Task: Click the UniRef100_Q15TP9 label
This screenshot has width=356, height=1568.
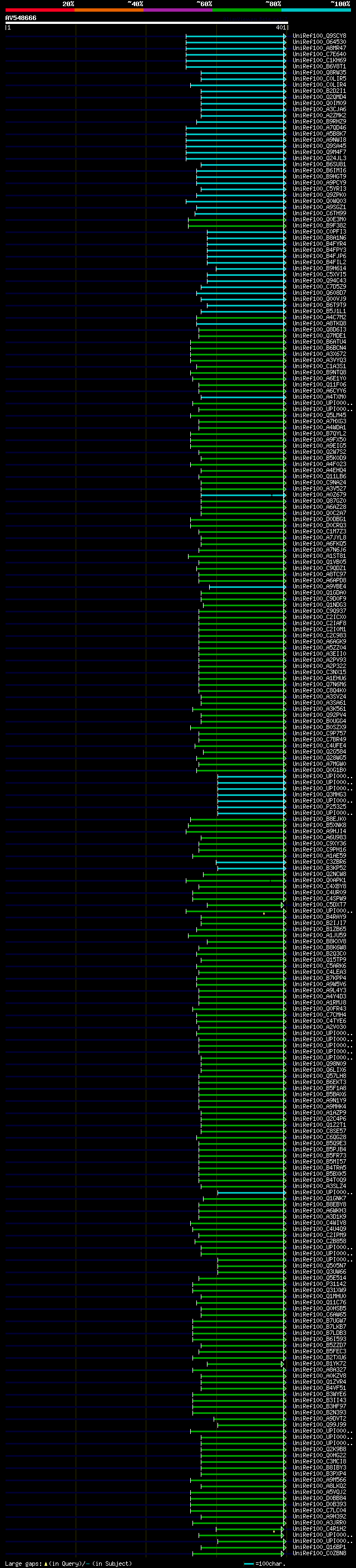Action: tap(319, 959)
